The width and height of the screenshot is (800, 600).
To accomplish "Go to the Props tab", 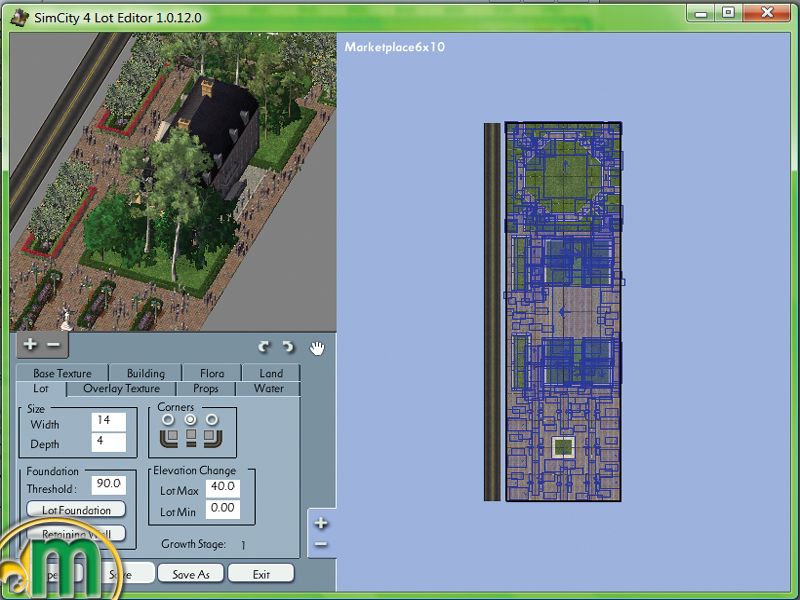I will click(x=206, y=389).
